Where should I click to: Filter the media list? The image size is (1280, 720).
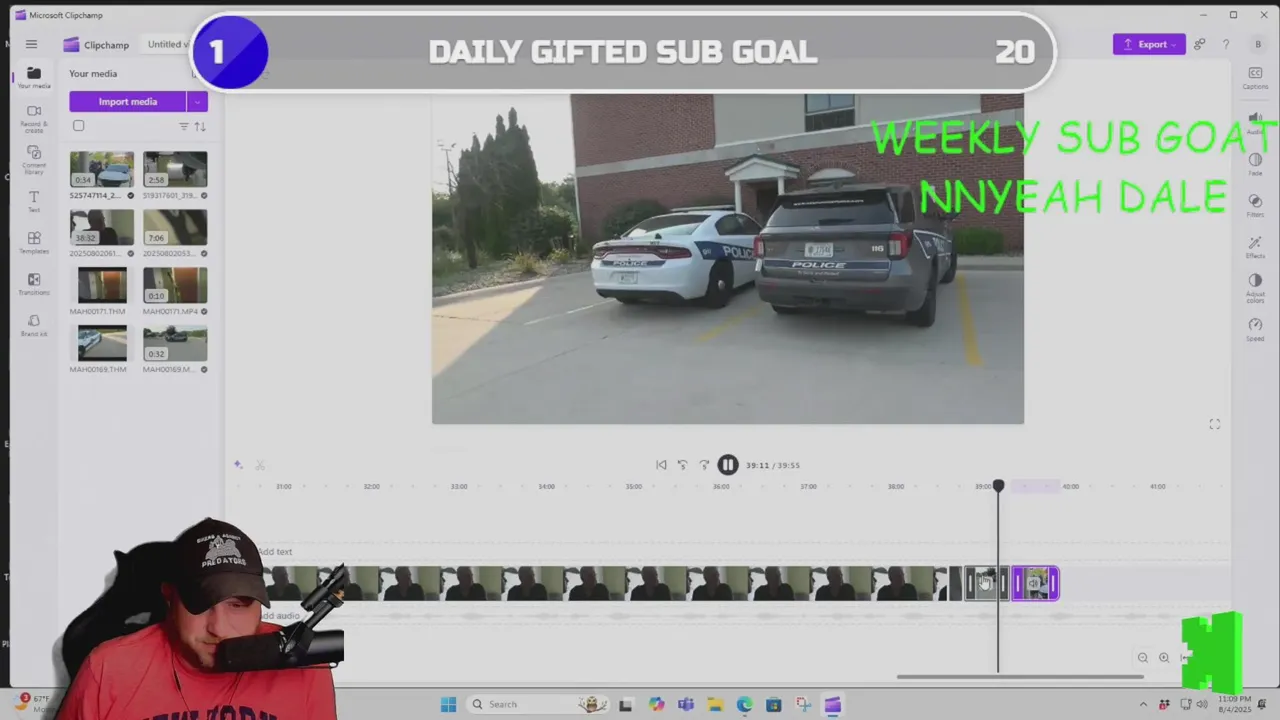[183, 126]
